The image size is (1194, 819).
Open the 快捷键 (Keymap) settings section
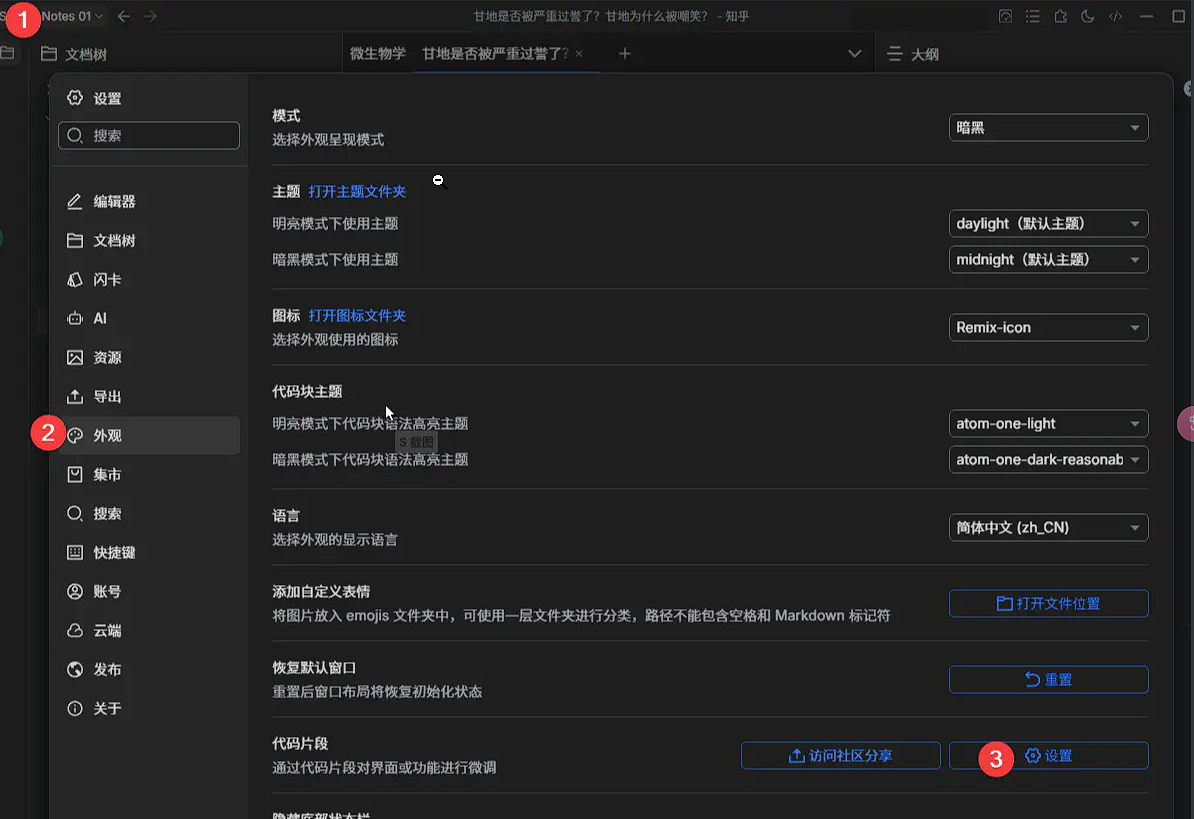(x=114, y=553)
